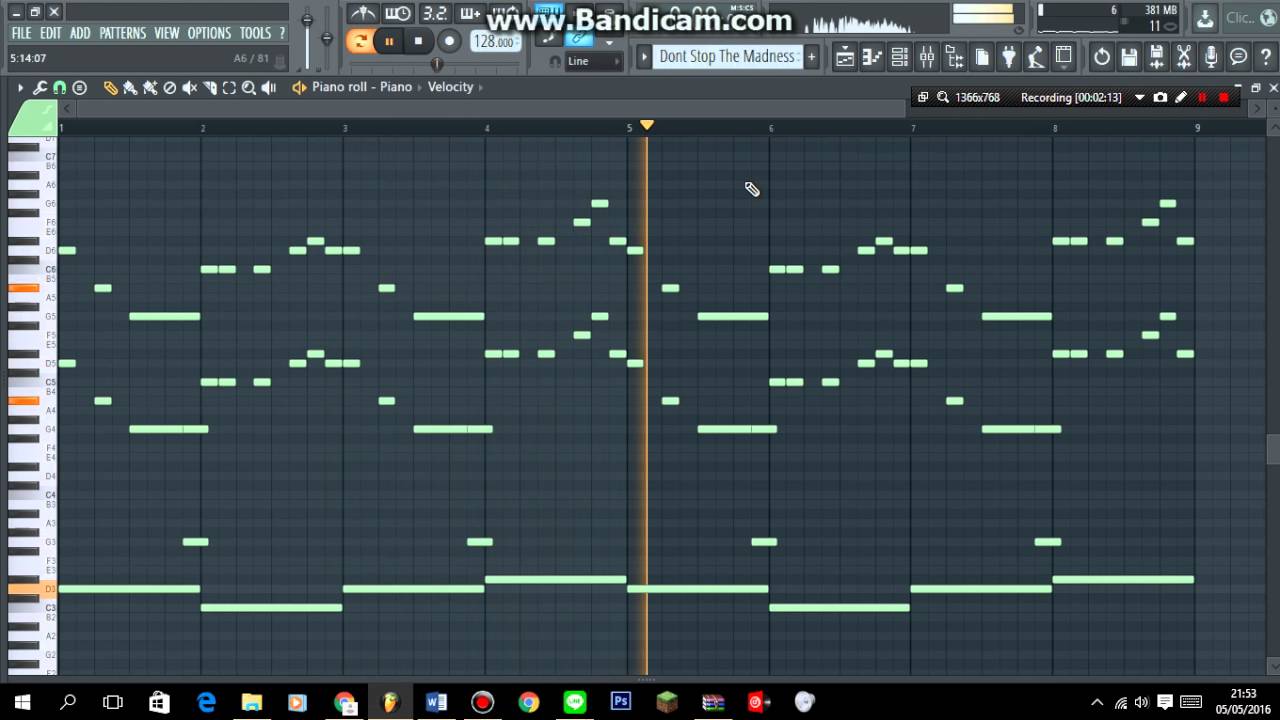
Task: Open pattern selector Dont Stop The Madness
Action: tap(727, 56)
